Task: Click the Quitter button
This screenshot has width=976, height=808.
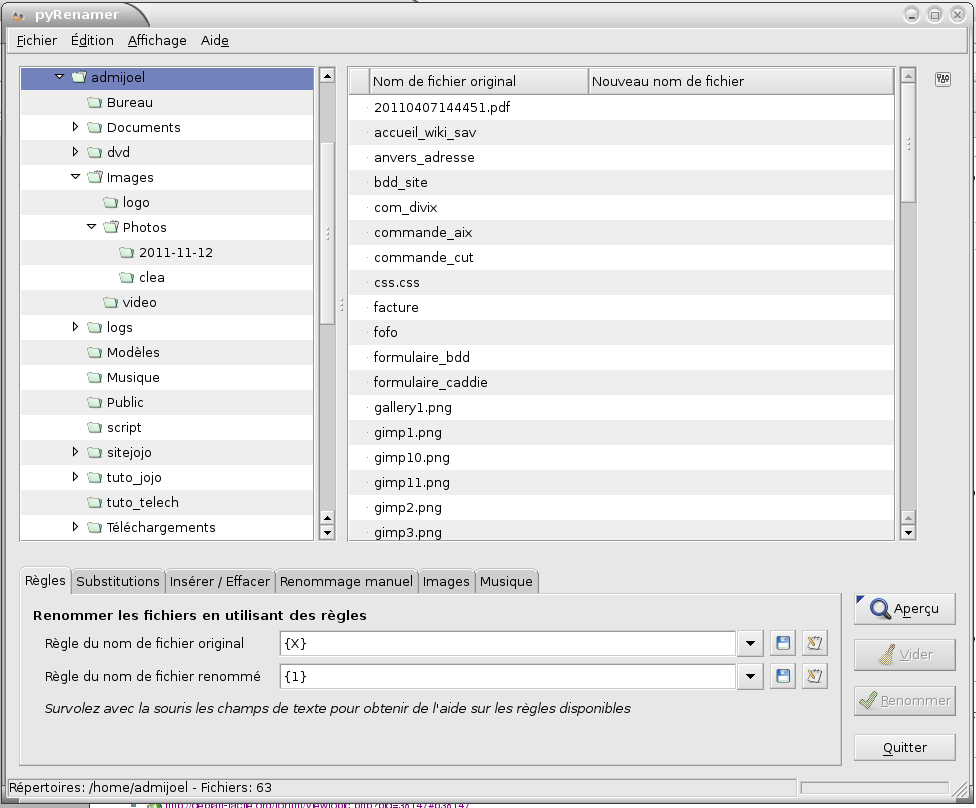Action: coord(905,747)
